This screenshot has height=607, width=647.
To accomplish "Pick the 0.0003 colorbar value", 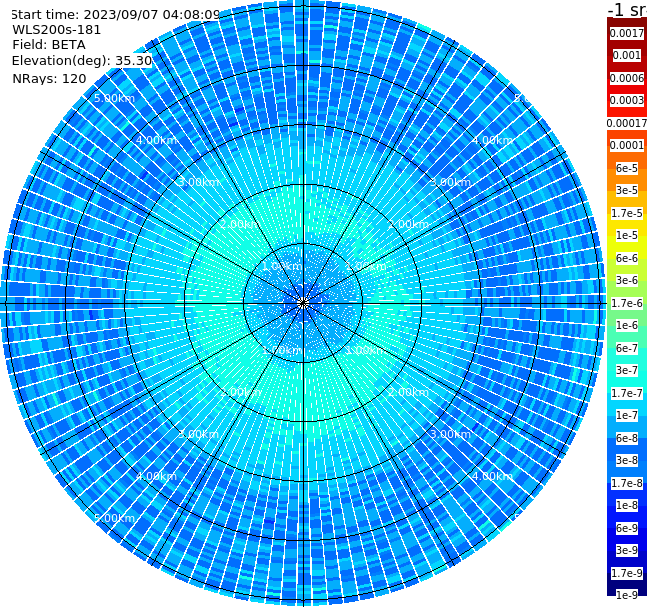I will pos(627,100).
